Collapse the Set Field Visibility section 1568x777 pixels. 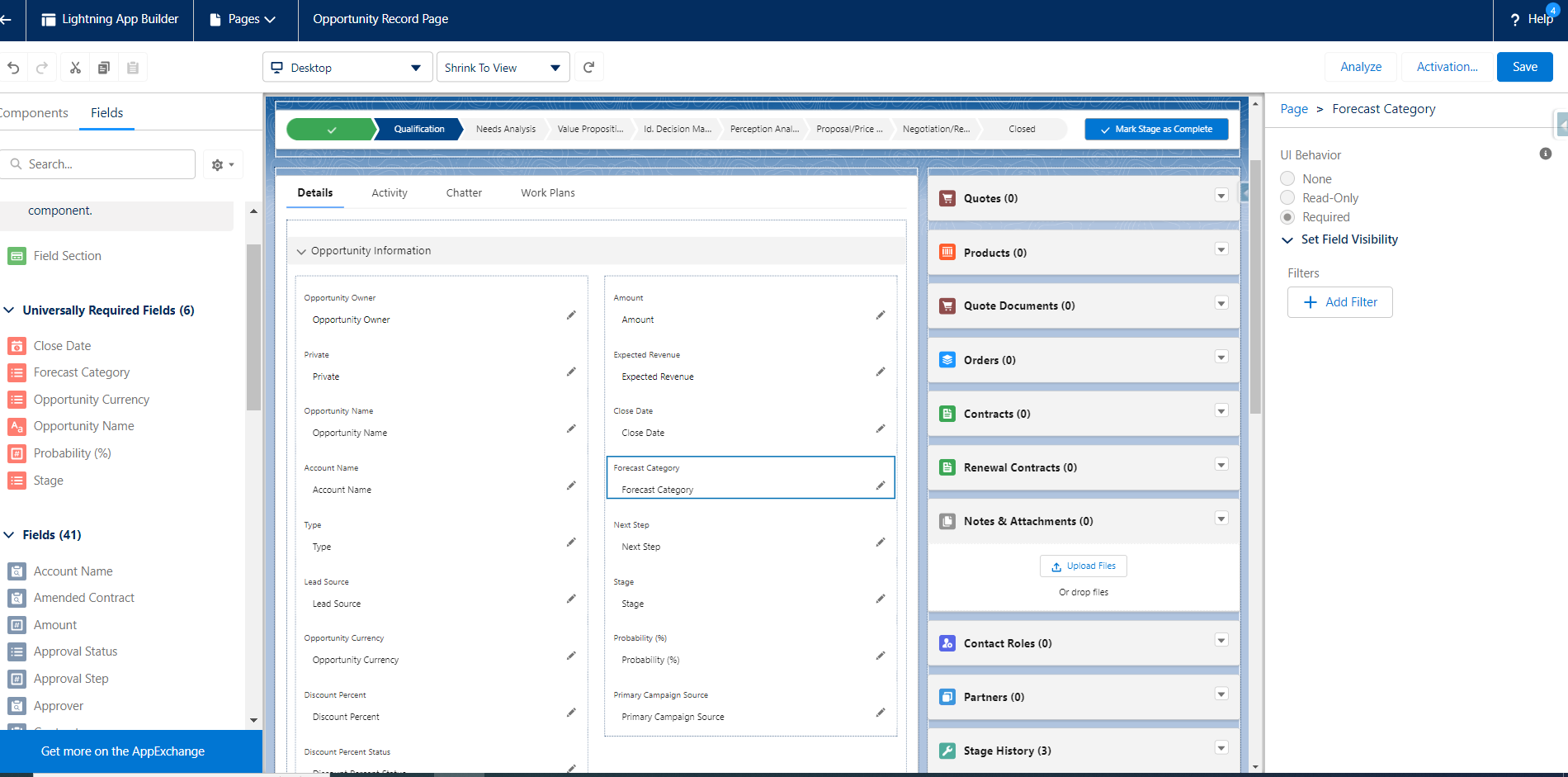click(1339, 239)
